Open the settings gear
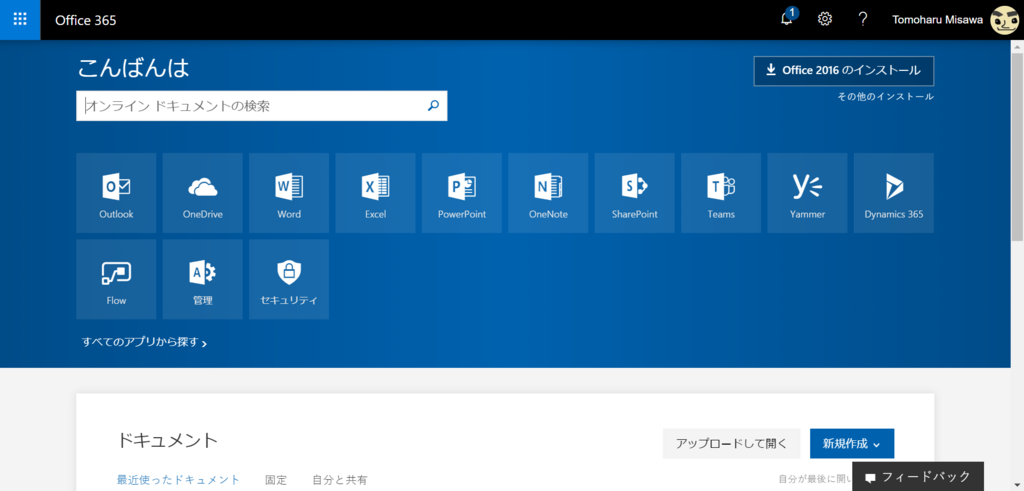This screenshot has height=491, width=1024. (825, 20)
